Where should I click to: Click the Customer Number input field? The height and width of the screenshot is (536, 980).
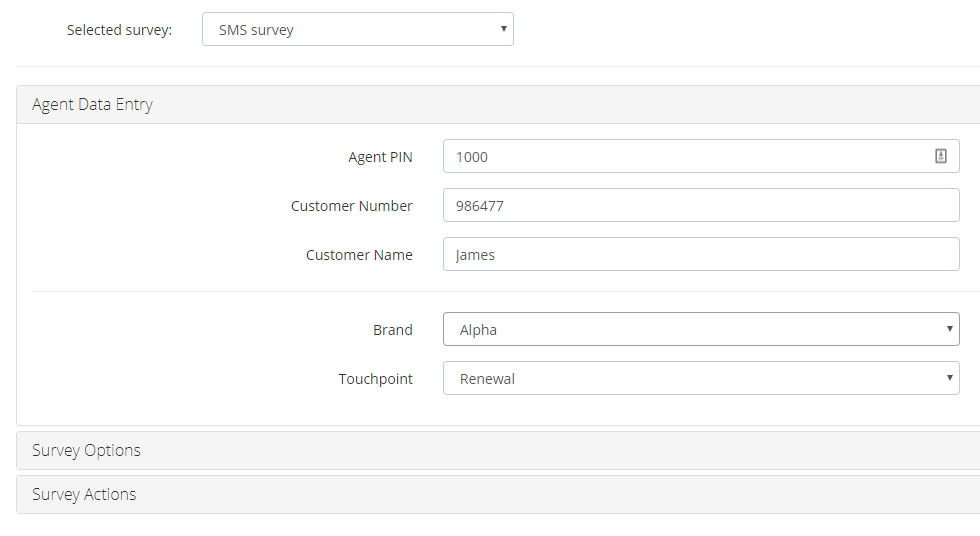coord(701,205)
